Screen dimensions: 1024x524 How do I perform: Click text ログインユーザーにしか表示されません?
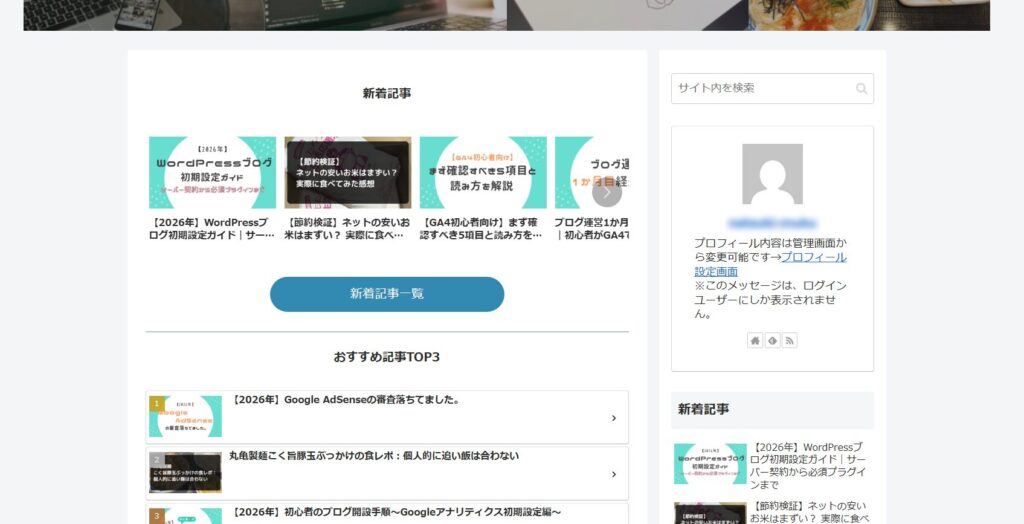coord(771,300)
